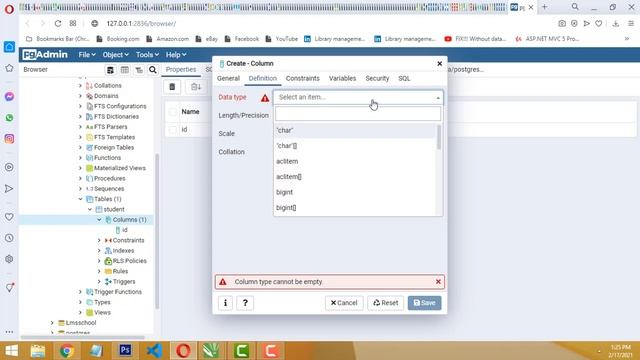Viewport: 640px width, 360px height.
Task: Tick the checkbox for the id row
Action: coord(173,130)
